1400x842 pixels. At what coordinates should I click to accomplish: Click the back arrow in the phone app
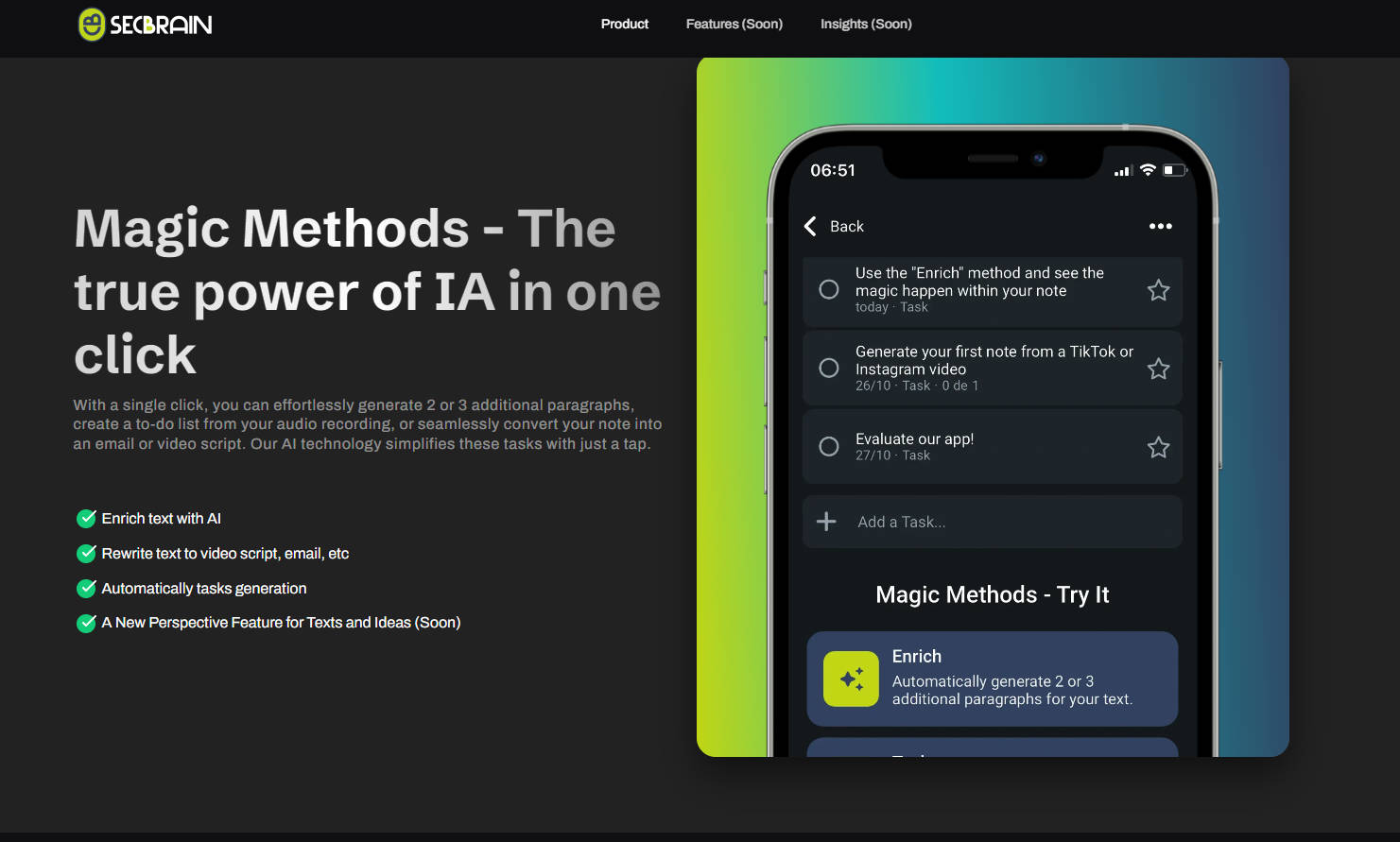click(810, 226)
